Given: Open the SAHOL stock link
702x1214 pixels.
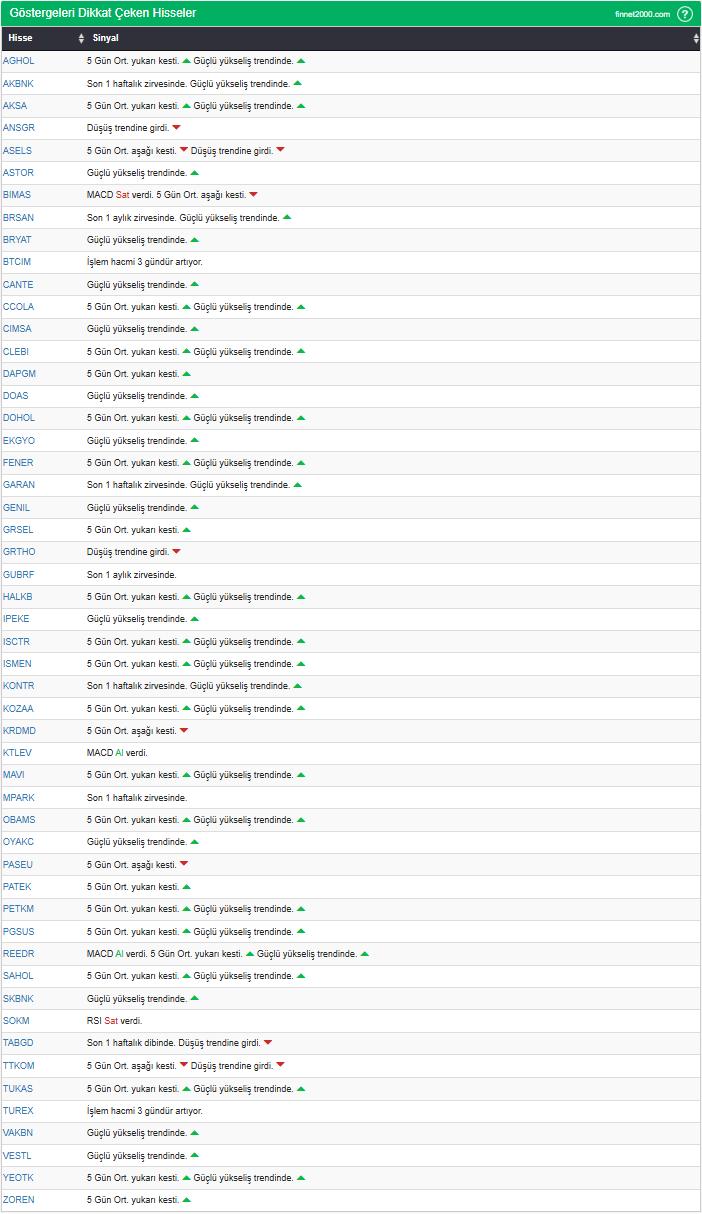Looking at the screenshot, I should coord(18,976).
